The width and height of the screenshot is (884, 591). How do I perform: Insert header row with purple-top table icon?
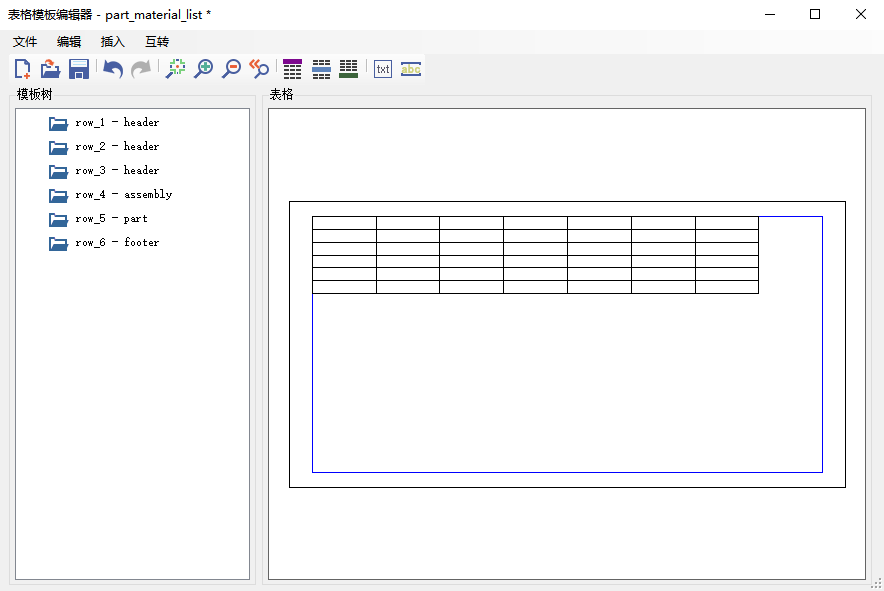coord(292,69)
